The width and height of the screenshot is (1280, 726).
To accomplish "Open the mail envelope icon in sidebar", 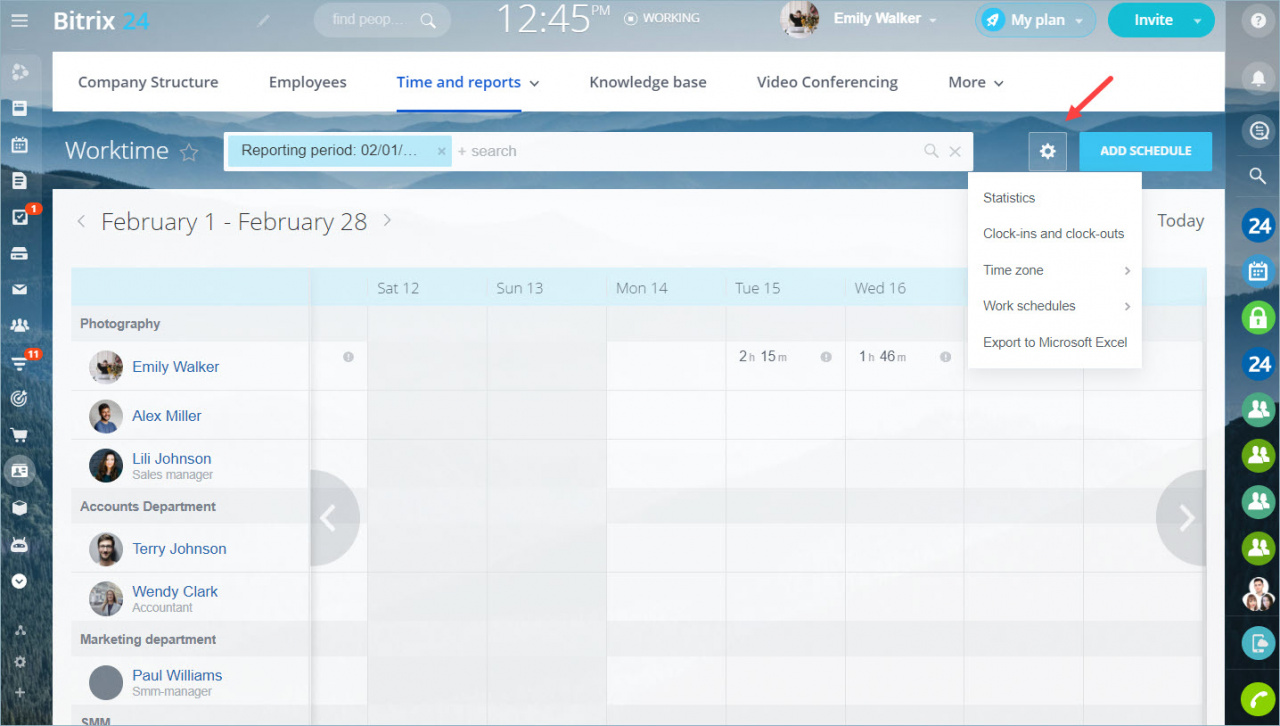I will click(19, 290).
